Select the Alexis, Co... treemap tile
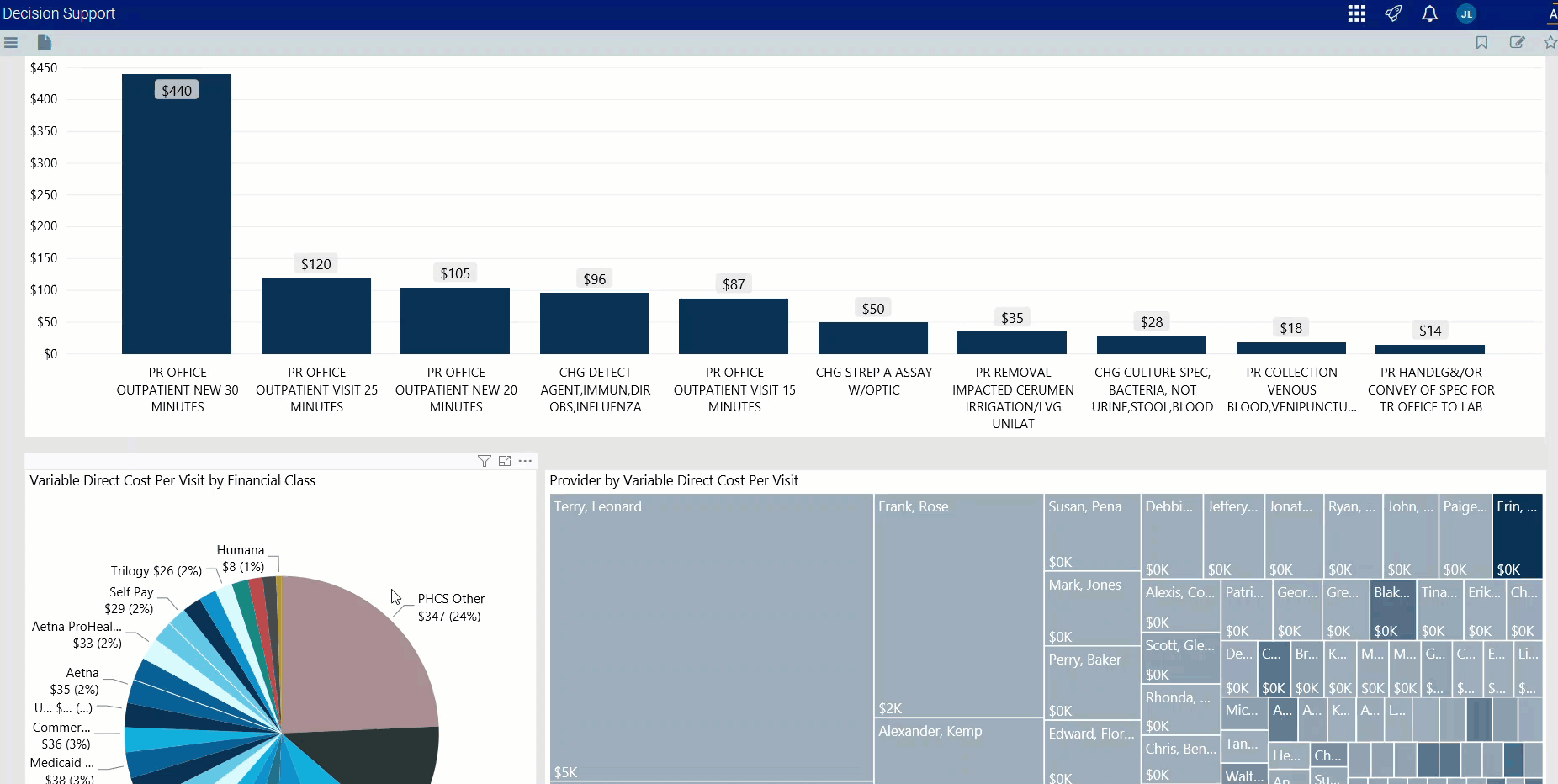This screenshot has height=784, width=1558. 1180,606
